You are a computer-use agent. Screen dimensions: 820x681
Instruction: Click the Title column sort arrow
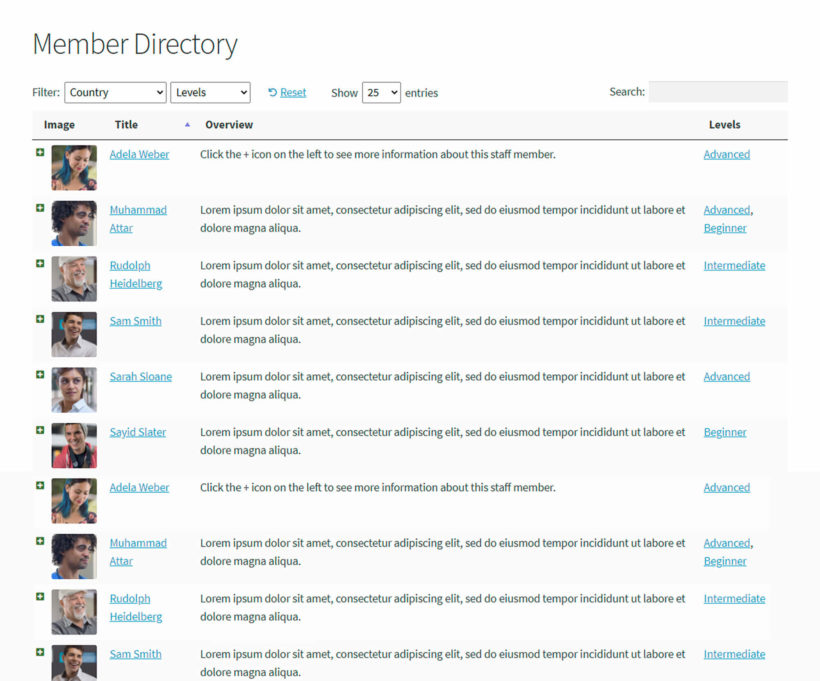pos(188,124)
